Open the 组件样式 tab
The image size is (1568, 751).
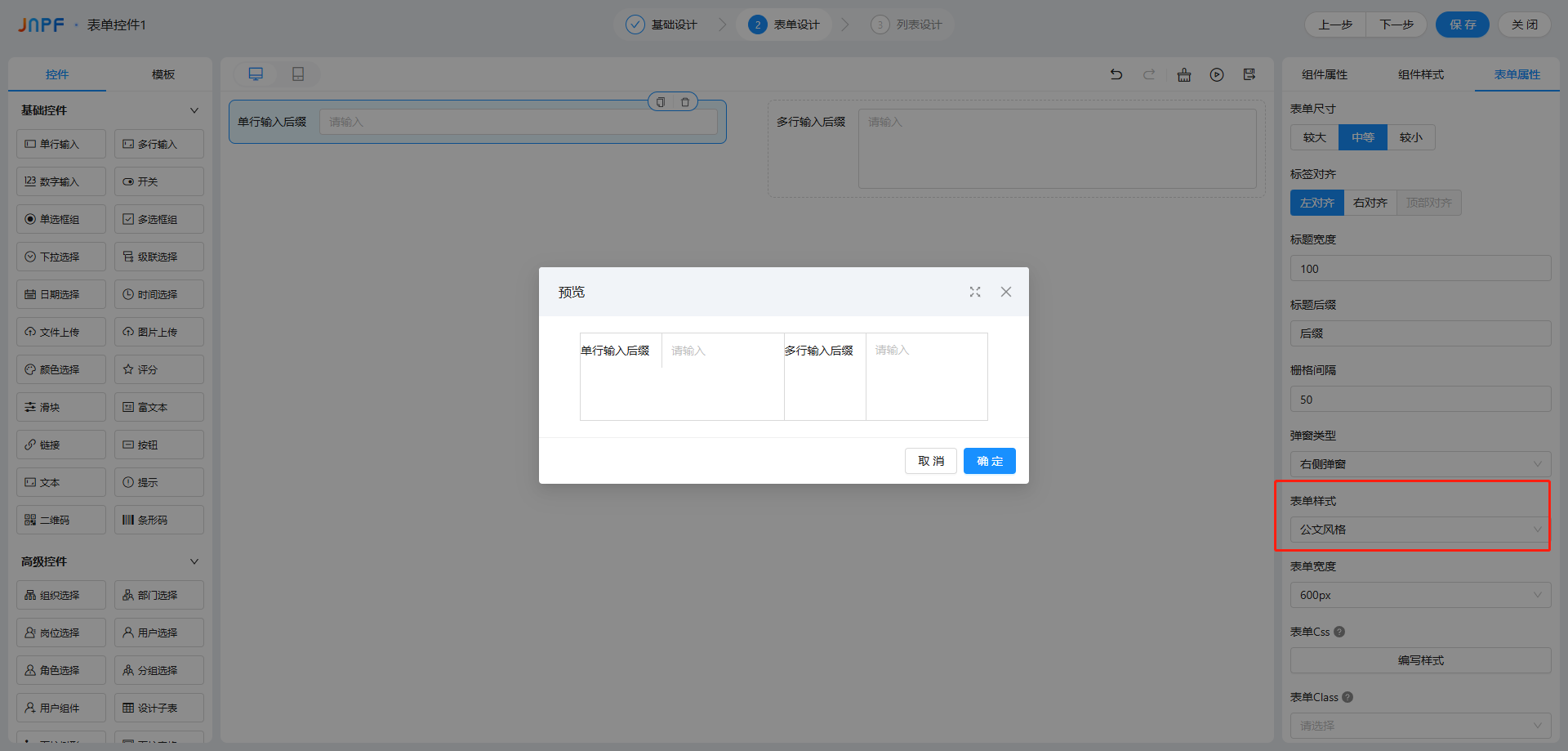1421,74
